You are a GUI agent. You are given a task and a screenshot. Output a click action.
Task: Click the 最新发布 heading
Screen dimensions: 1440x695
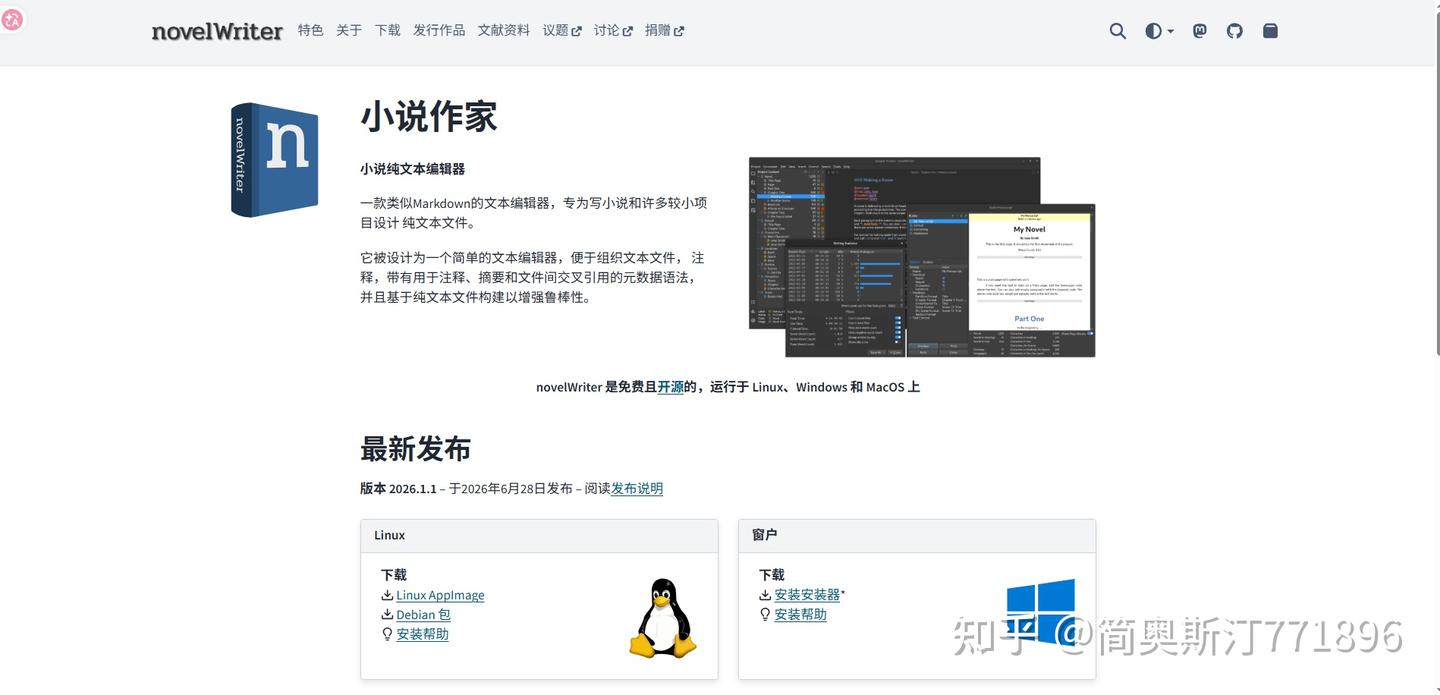click(x=415, y=449)
